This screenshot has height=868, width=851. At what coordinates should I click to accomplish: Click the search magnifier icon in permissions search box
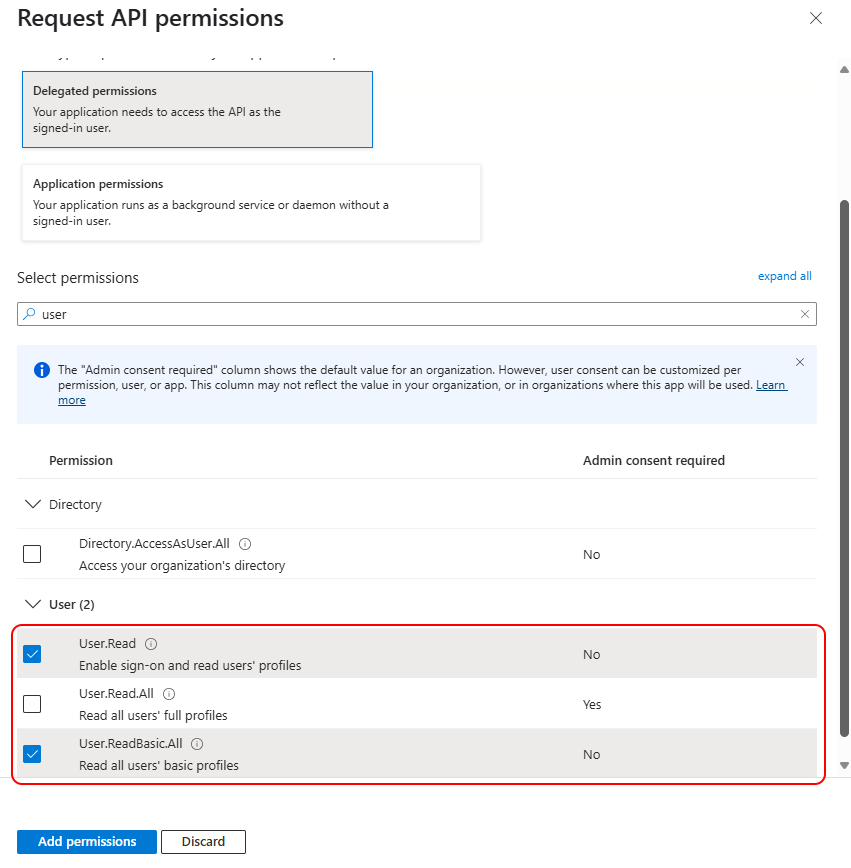tap(30, 313)
